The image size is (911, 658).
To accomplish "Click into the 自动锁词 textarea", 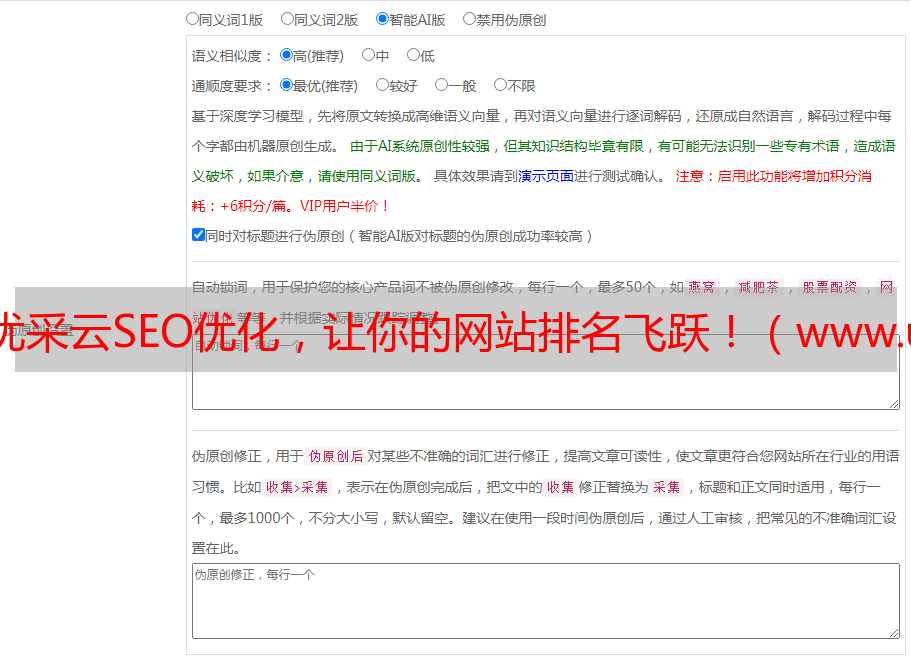I will [546, 372].
